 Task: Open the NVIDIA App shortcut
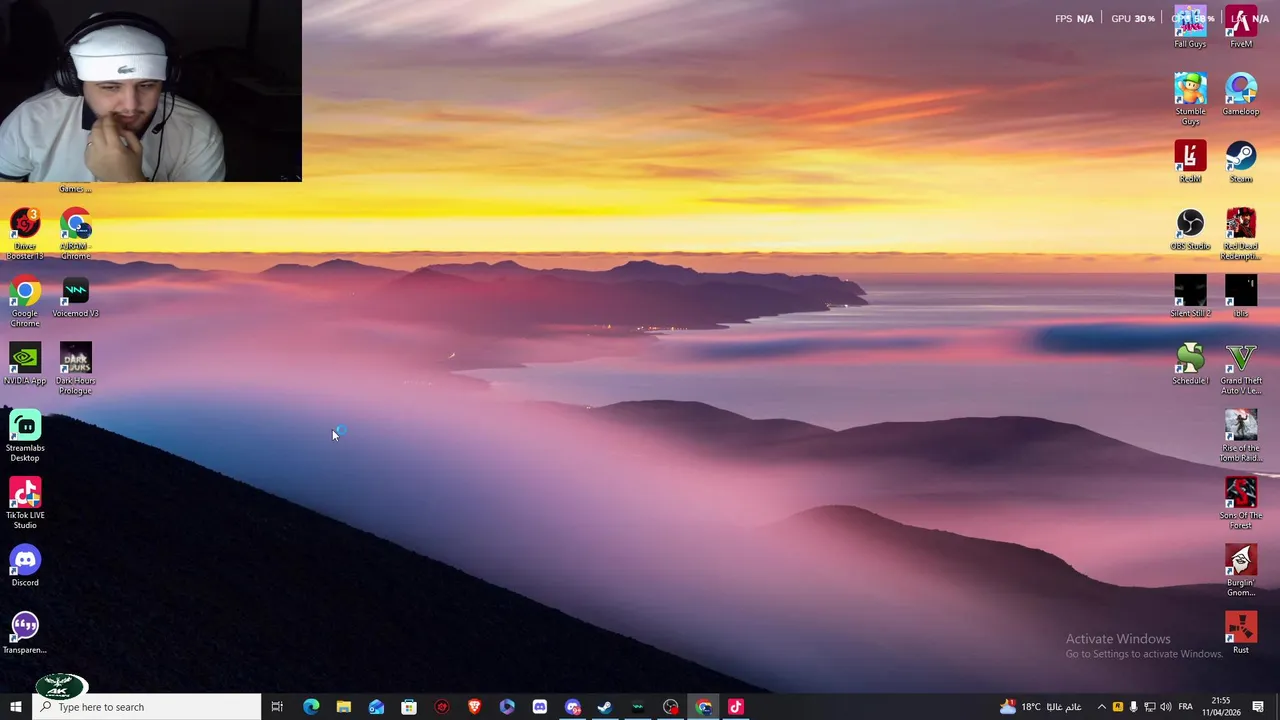pos(25,363)
